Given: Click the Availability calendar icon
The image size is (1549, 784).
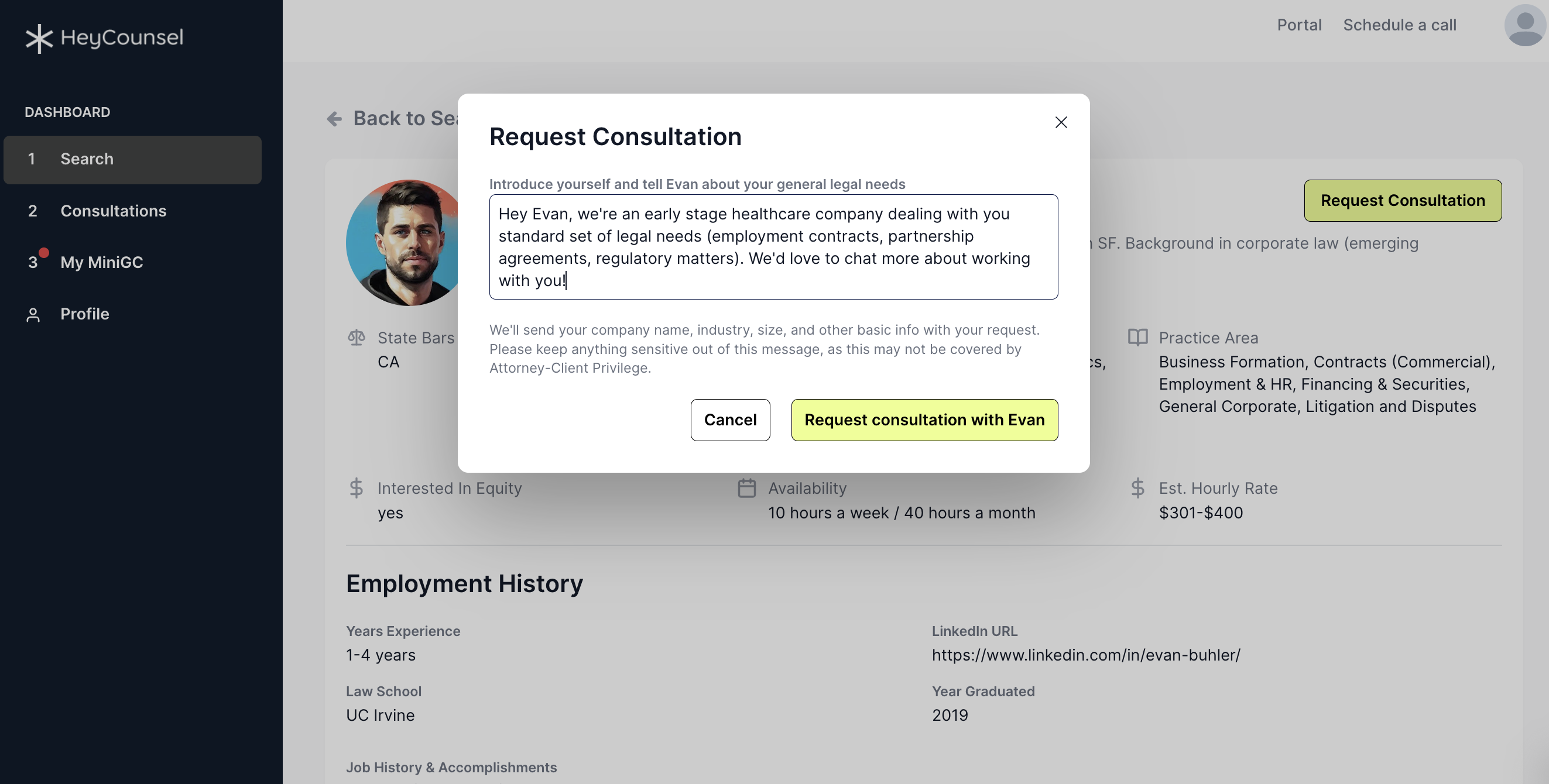Looking at the screenshot, I should 746,488.
